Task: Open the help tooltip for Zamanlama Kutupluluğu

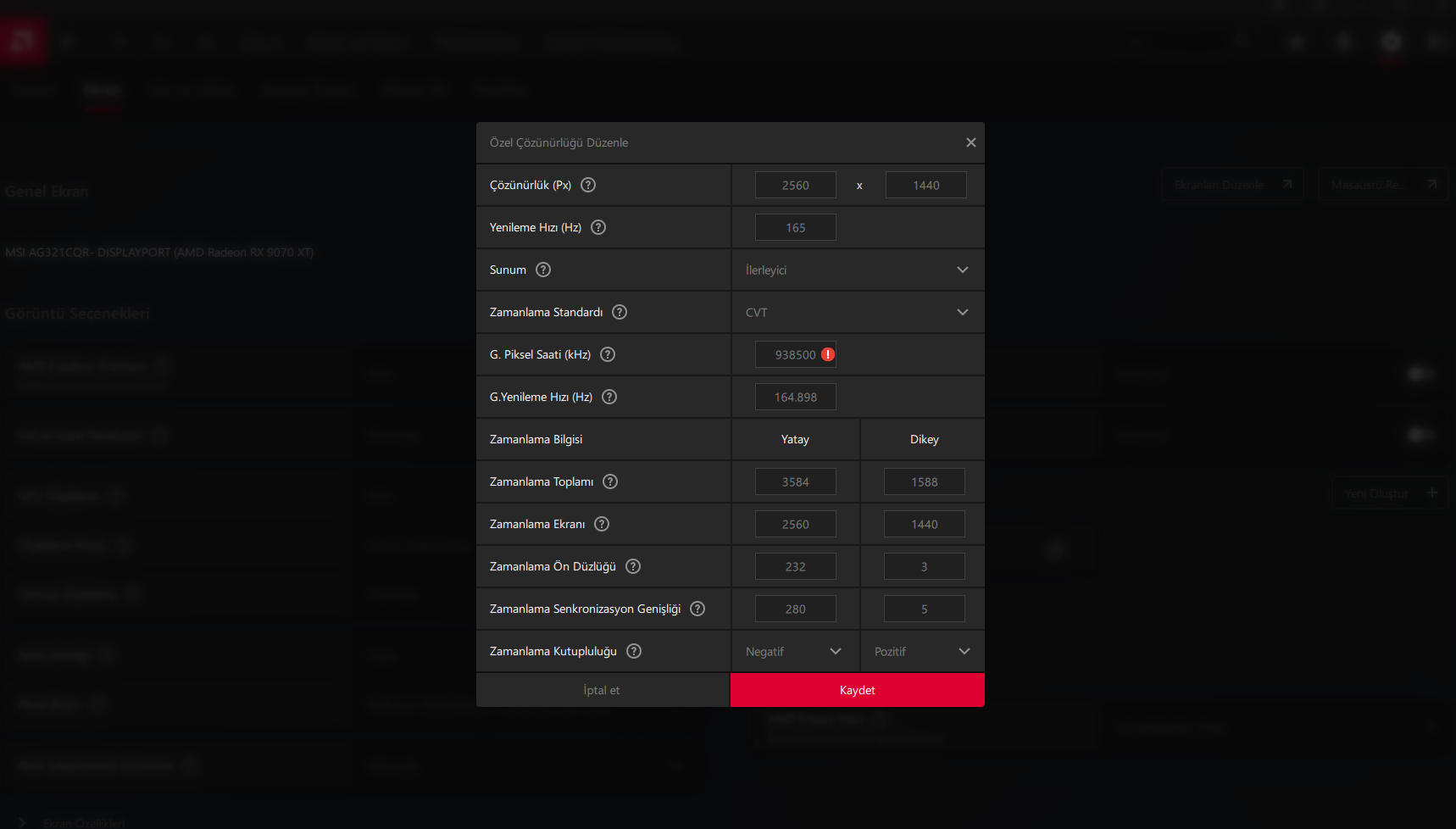Action: pos(634,651)
